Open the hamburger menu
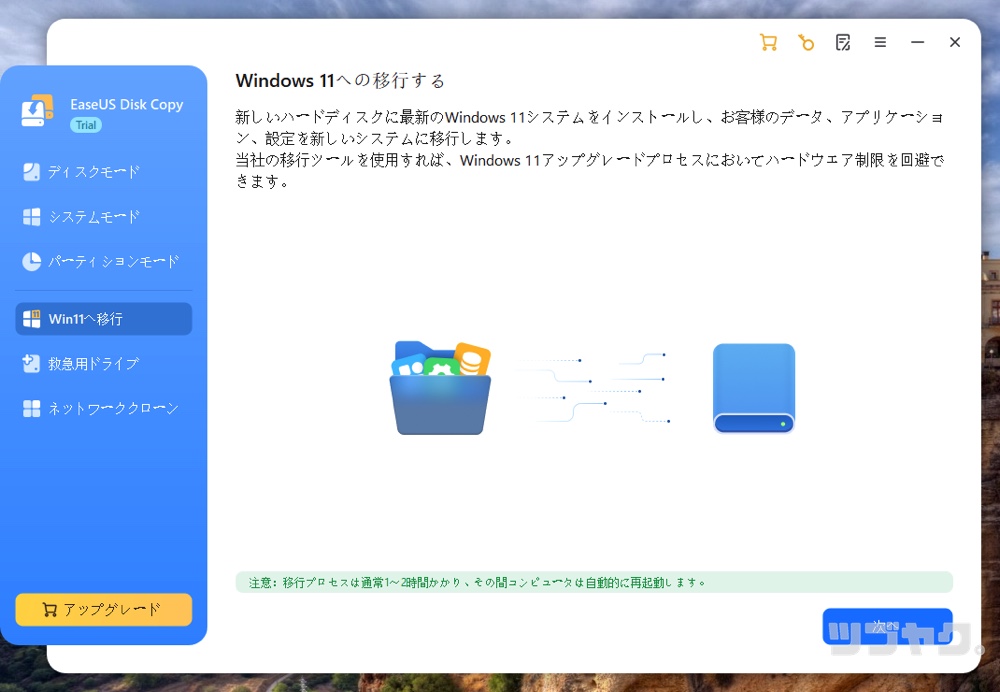 pos(880,42)
